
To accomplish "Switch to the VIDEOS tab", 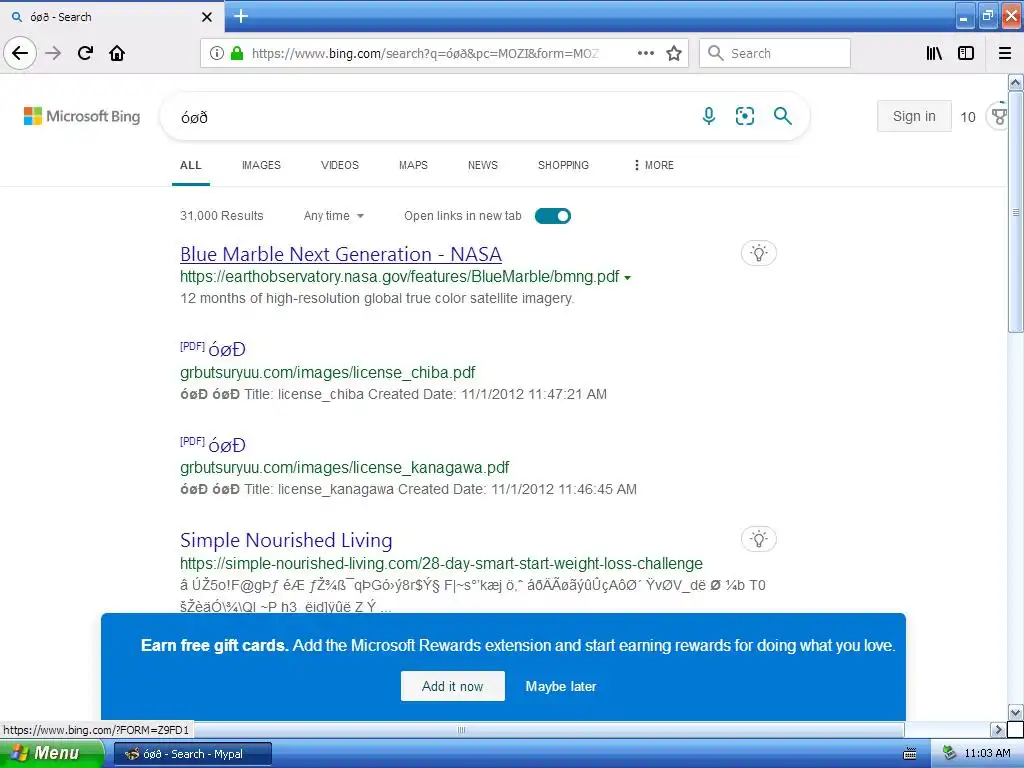I will 340,165.
